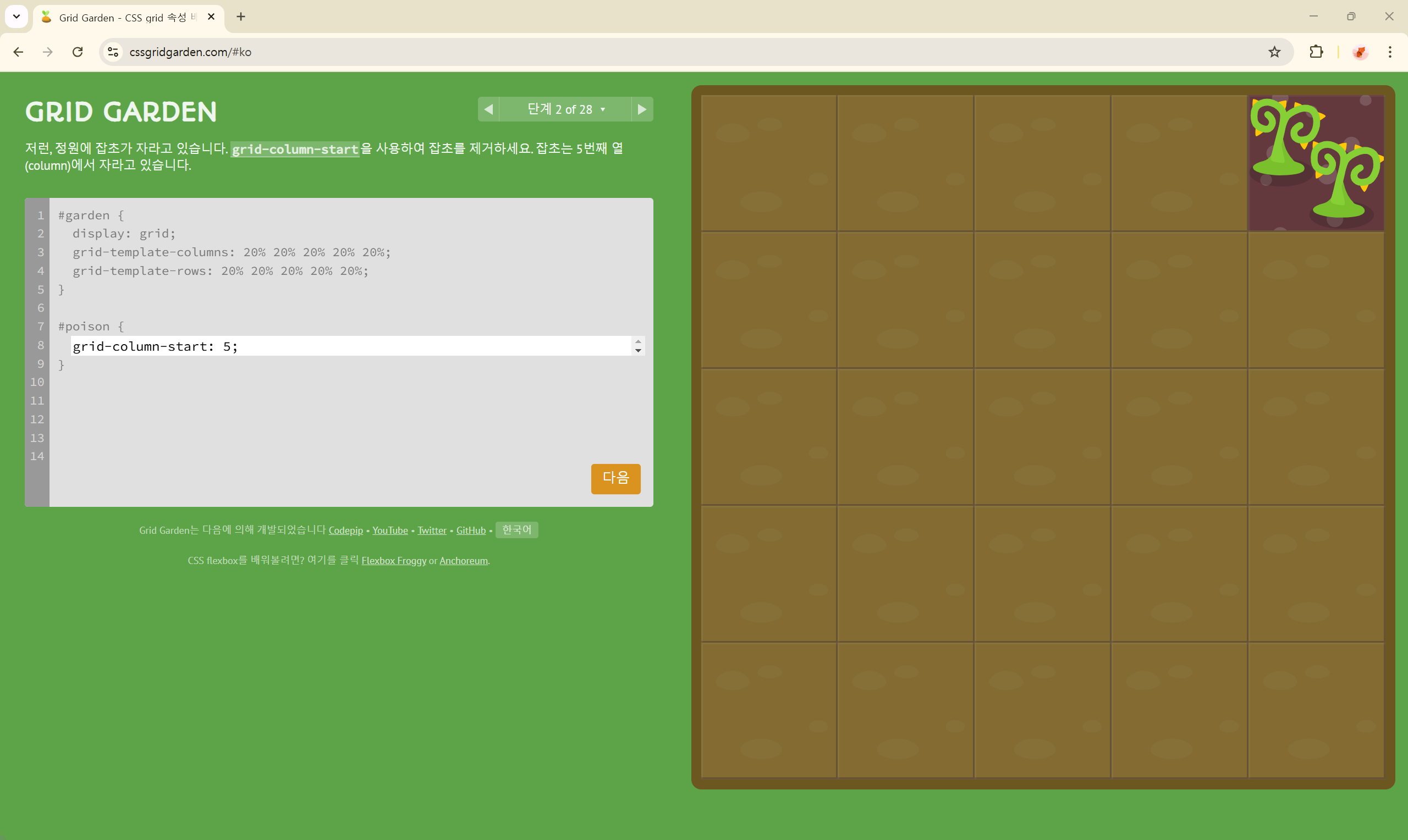Open a new browser tab
This screenshot has height=840, width=1408.
[240, 16]
